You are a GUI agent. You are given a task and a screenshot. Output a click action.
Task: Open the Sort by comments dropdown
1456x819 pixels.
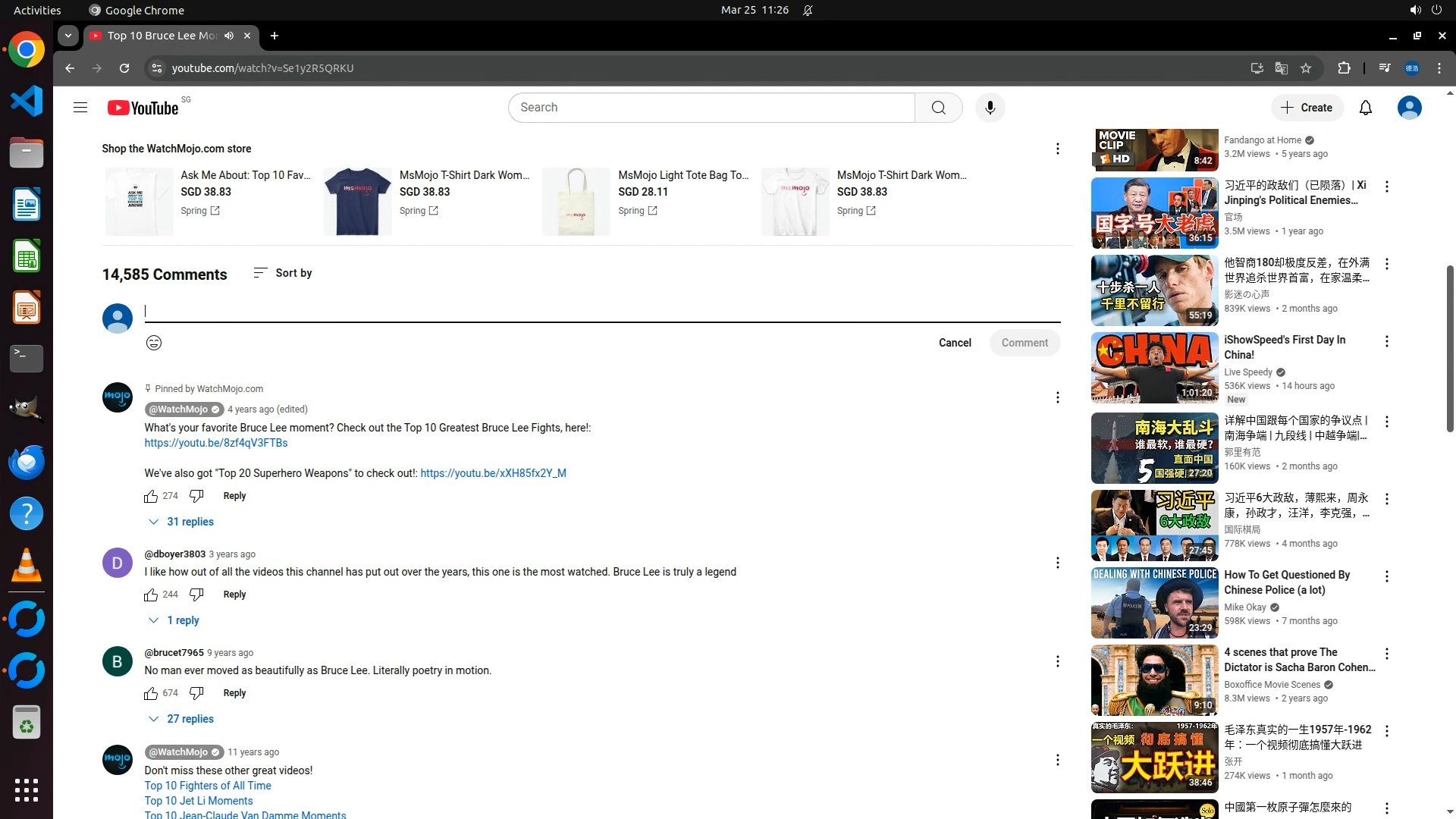283,273
